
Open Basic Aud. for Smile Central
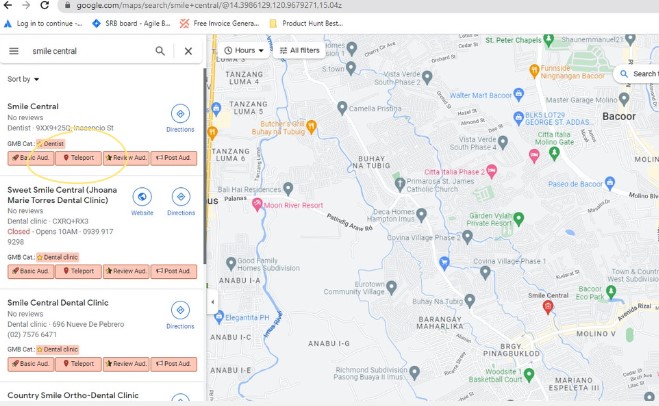(x=31, y=158)
